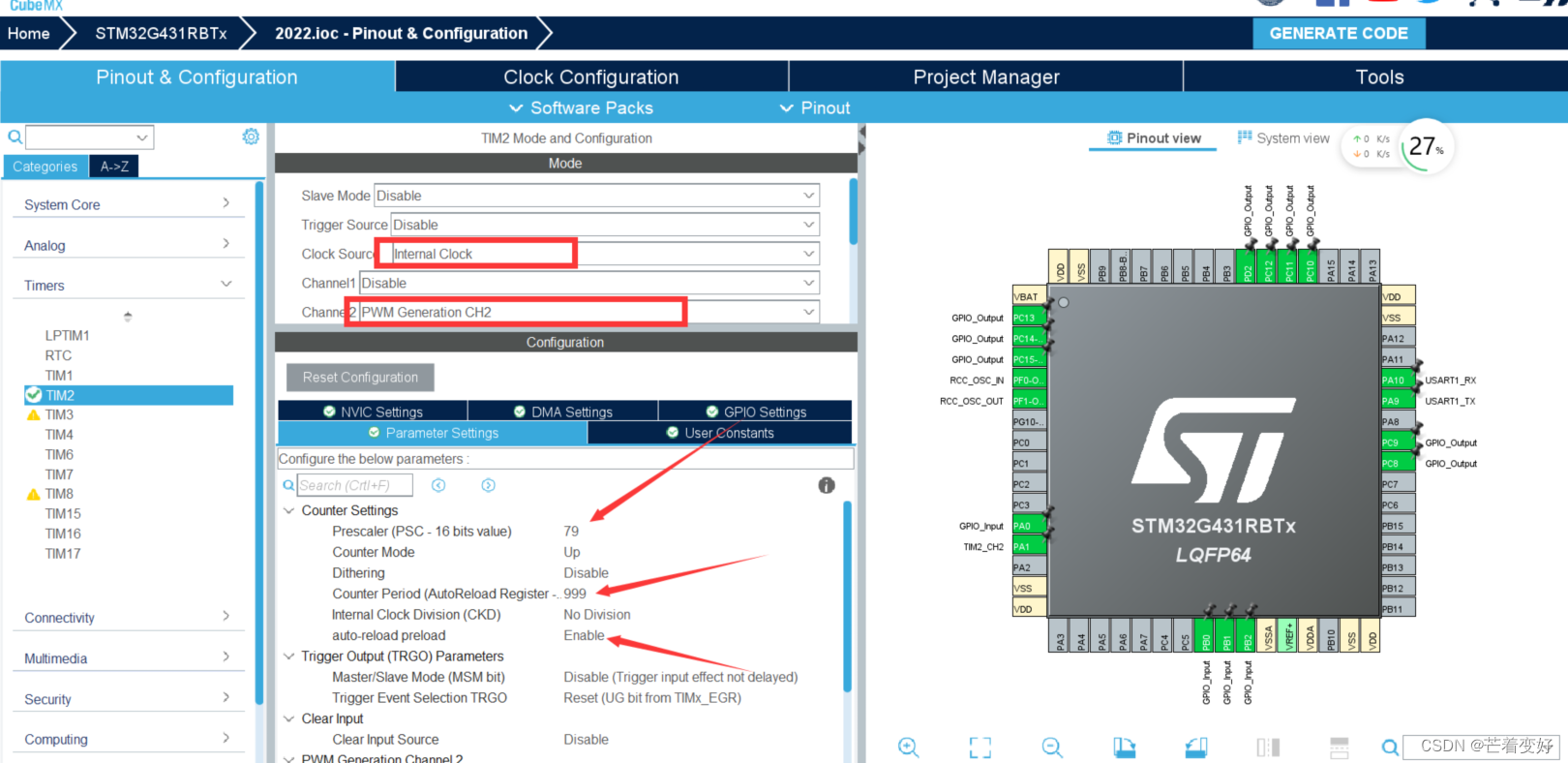Switch to the Tools tab
This screenshot has height=763, width=1568.
1379,76
